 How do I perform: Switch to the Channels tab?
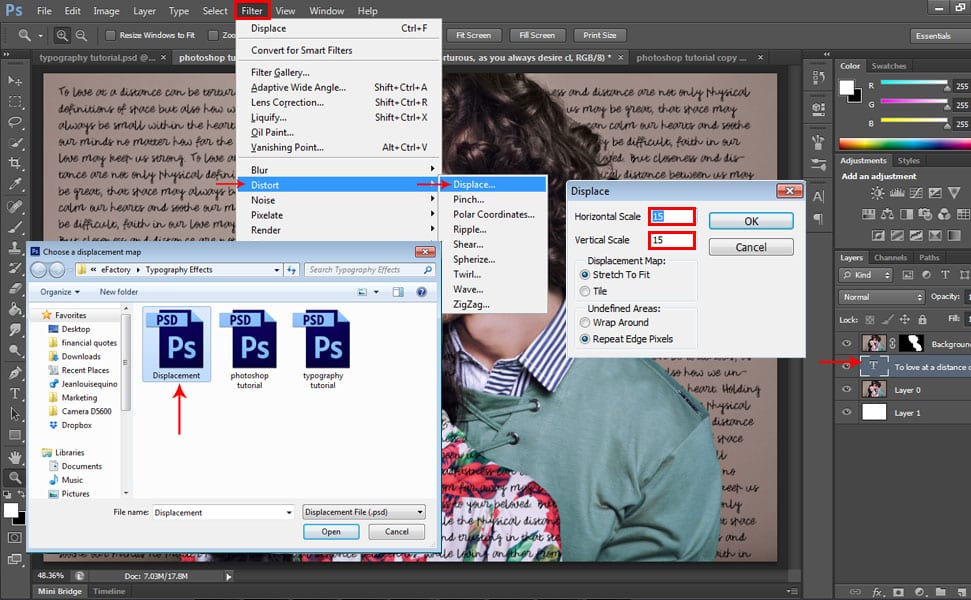(890, 258)
